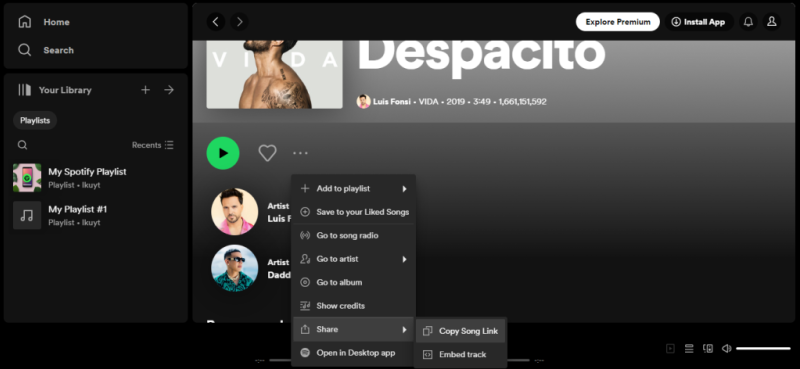Open notifications bell icon
The width and height of the screenshot is (800, 369).
click(x=748, y=22)
